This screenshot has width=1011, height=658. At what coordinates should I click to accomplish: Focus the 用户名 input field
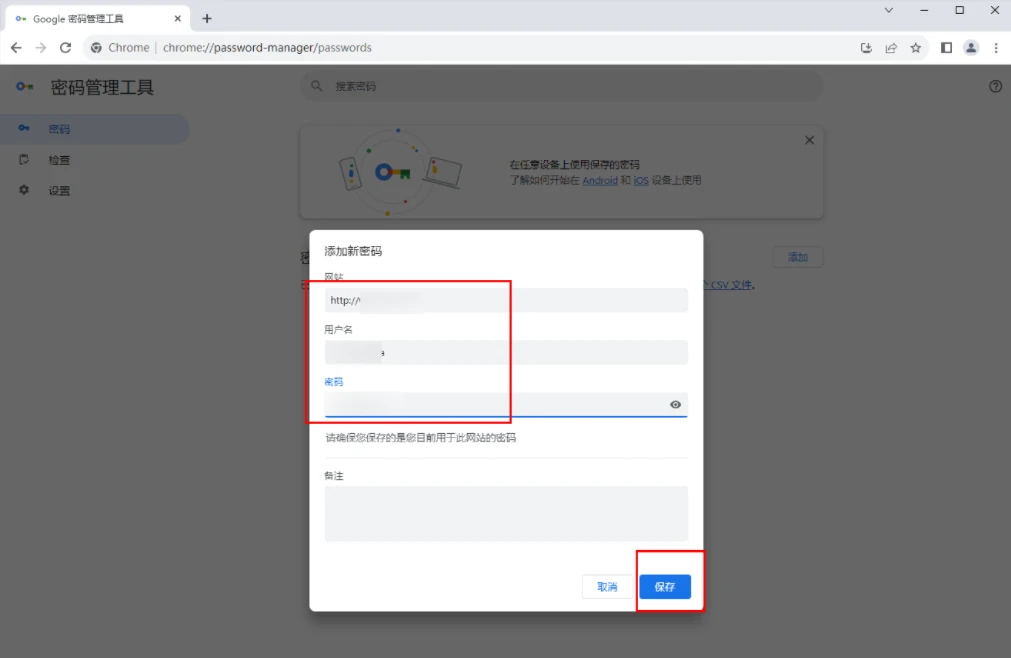(x=506, y=353)
